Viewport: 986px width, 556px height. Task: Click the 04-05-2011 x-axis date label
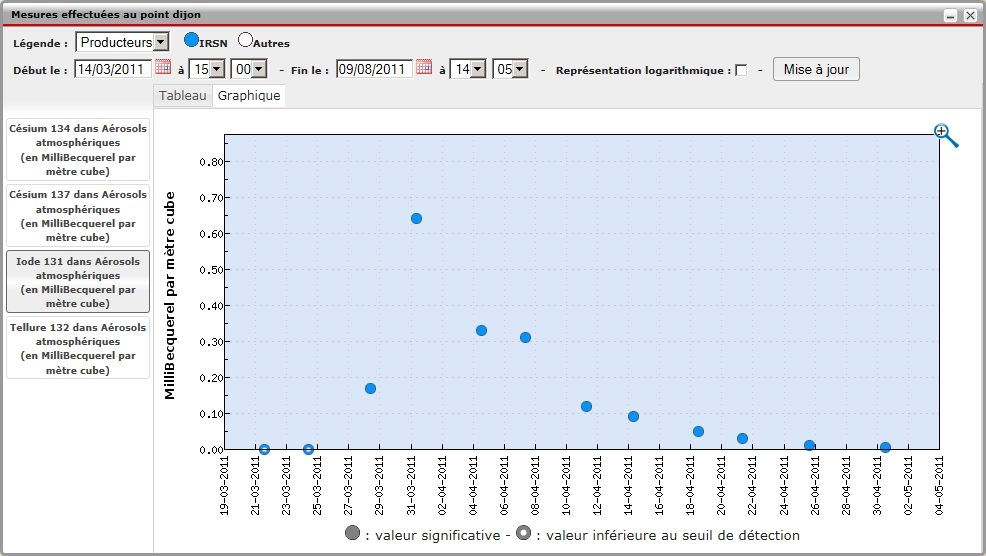pyautogui.click(x=939, y=486)
